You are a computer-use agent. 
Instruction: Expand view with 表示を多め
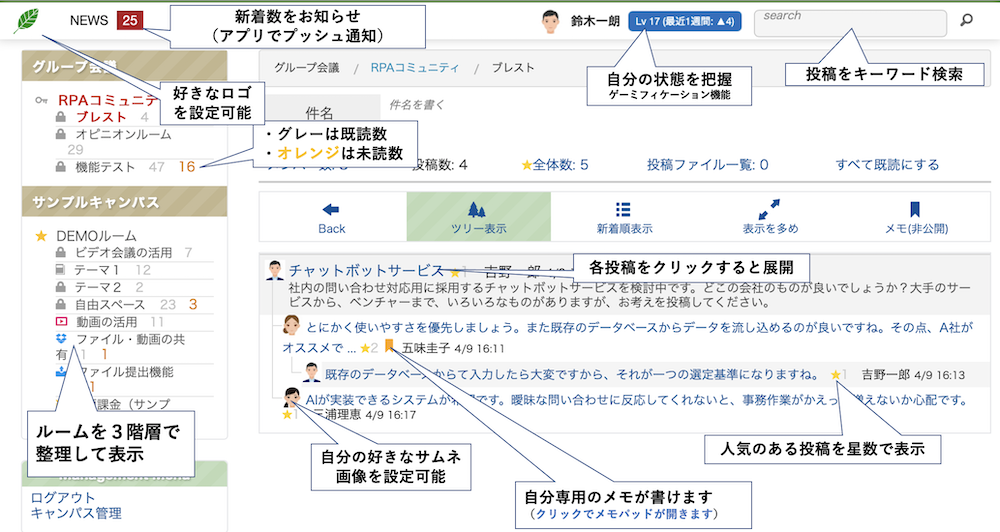pos(769,217)
